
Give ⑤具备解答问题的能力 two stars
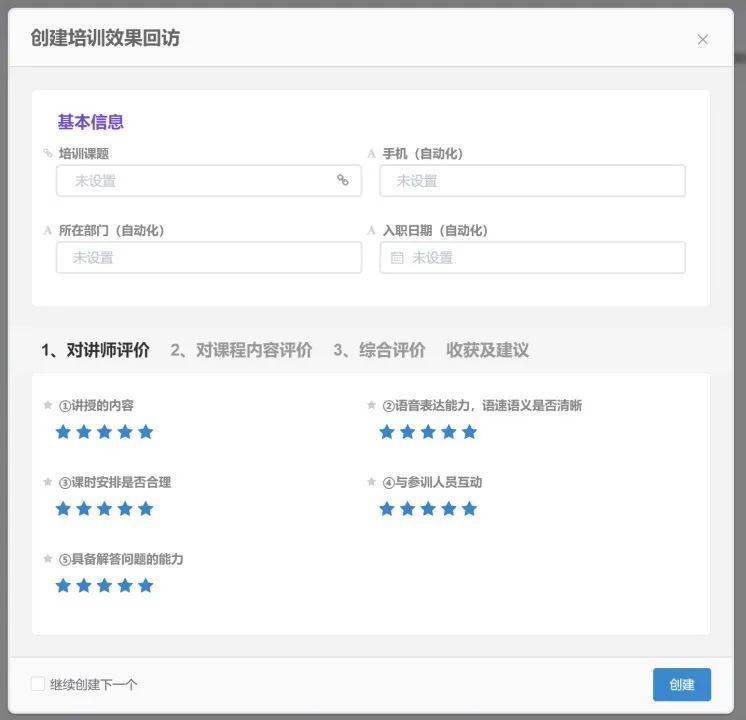84,585
